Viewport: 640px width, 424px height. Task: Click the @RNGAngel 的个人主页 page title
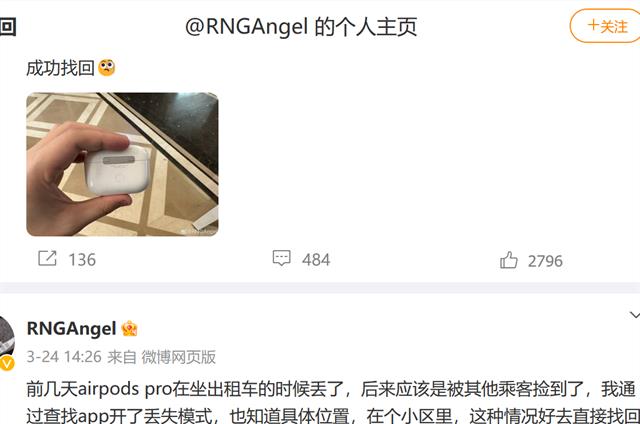301,27
